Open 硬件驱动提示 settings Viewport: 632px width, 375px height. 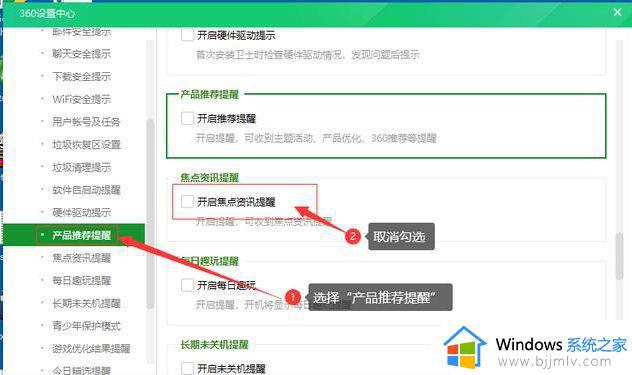tap(81, 212)
